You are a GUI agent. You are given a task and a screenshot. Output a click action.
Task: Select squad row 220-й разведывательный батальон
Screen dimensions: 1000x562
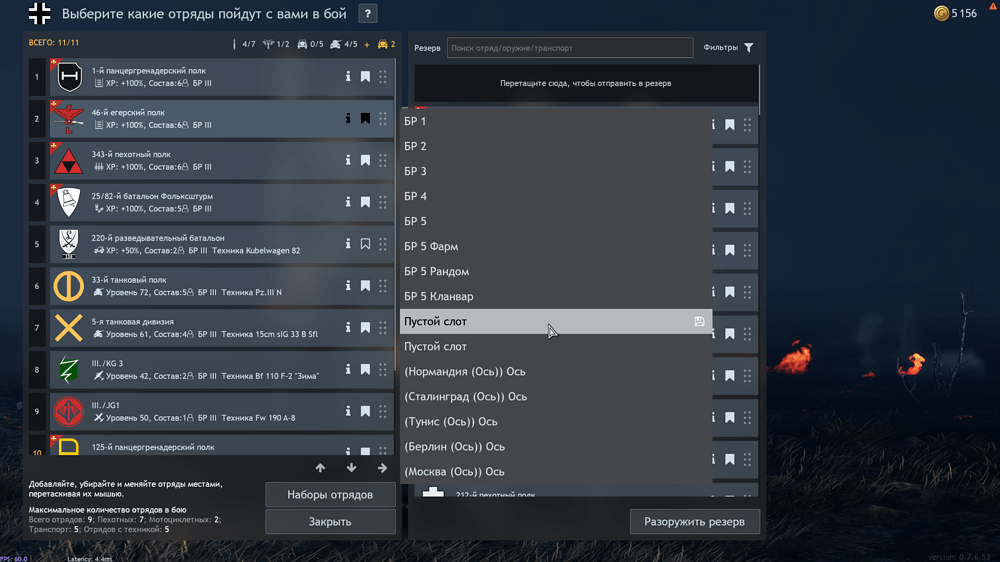(221, 244)
